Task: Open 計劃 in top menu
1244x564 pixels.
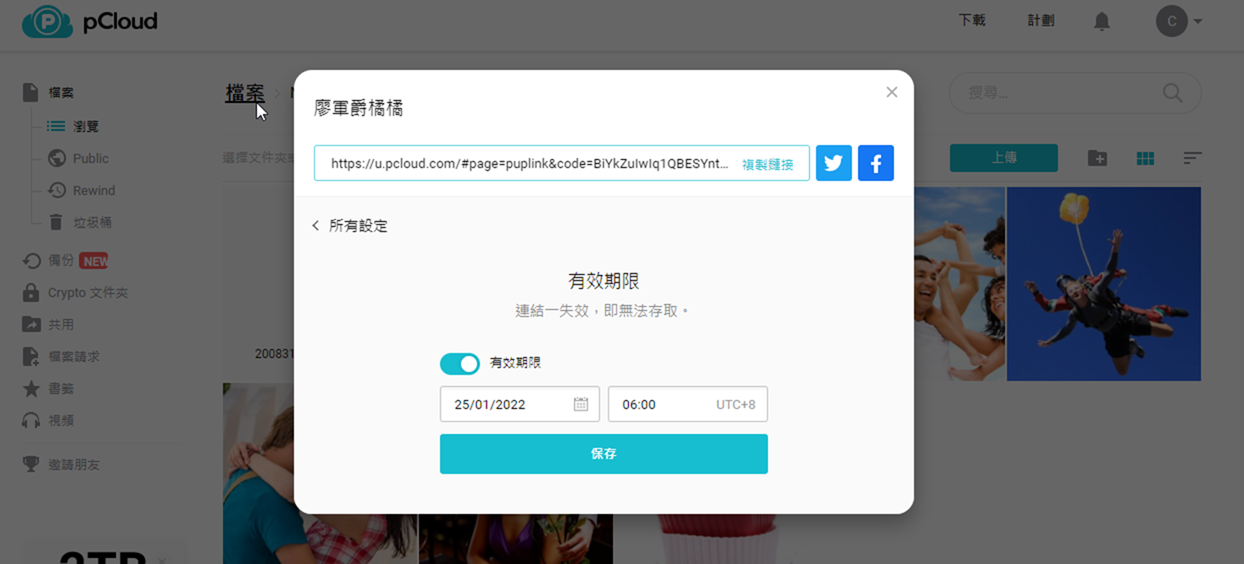Action: 1040,21
